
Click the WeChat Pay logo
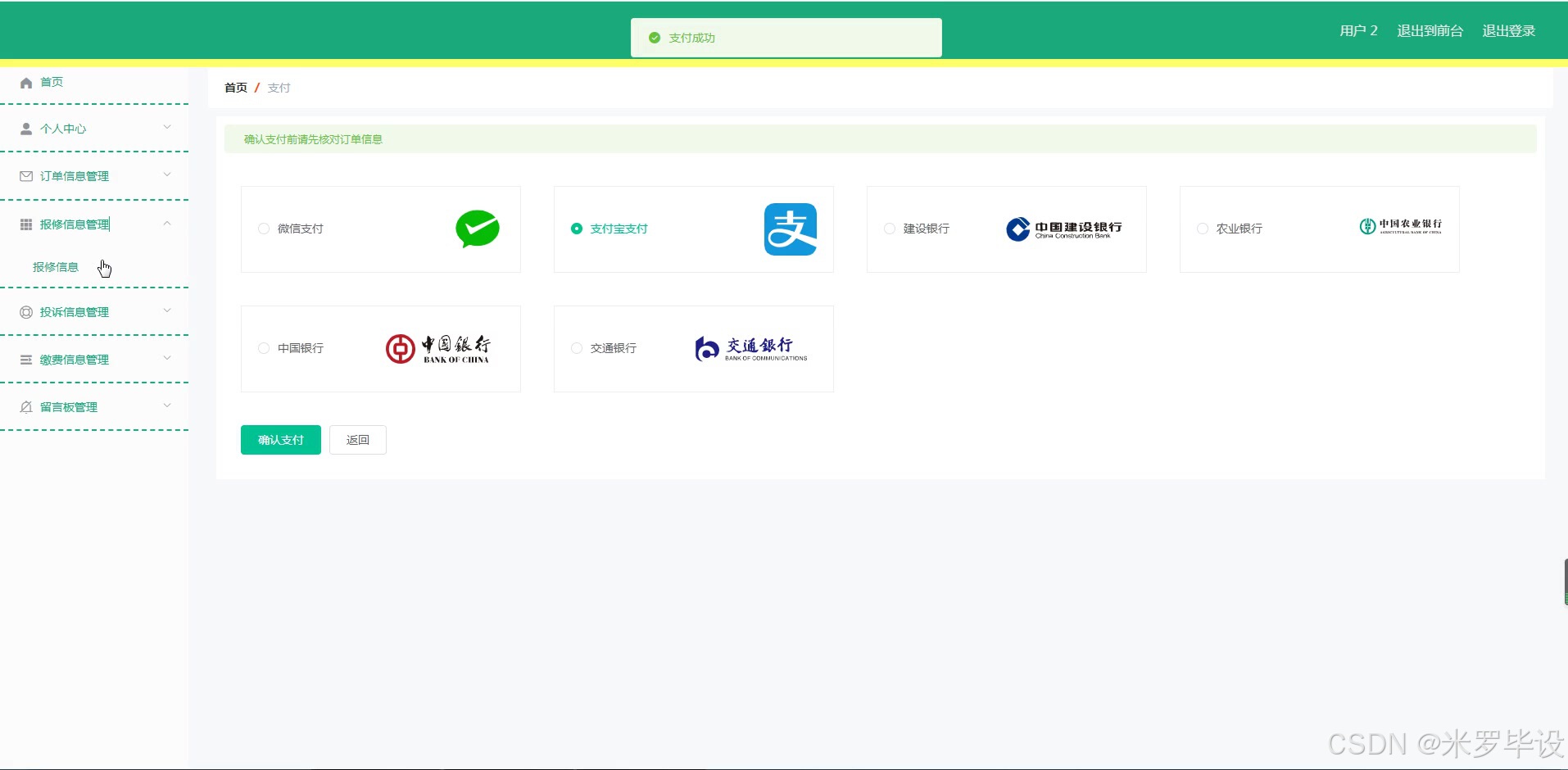[478, 229]
